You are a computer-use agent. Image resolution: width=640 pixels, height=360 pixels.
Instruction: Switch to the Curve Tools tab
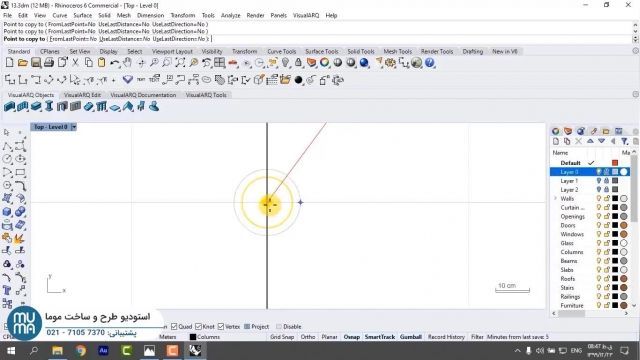281,51
